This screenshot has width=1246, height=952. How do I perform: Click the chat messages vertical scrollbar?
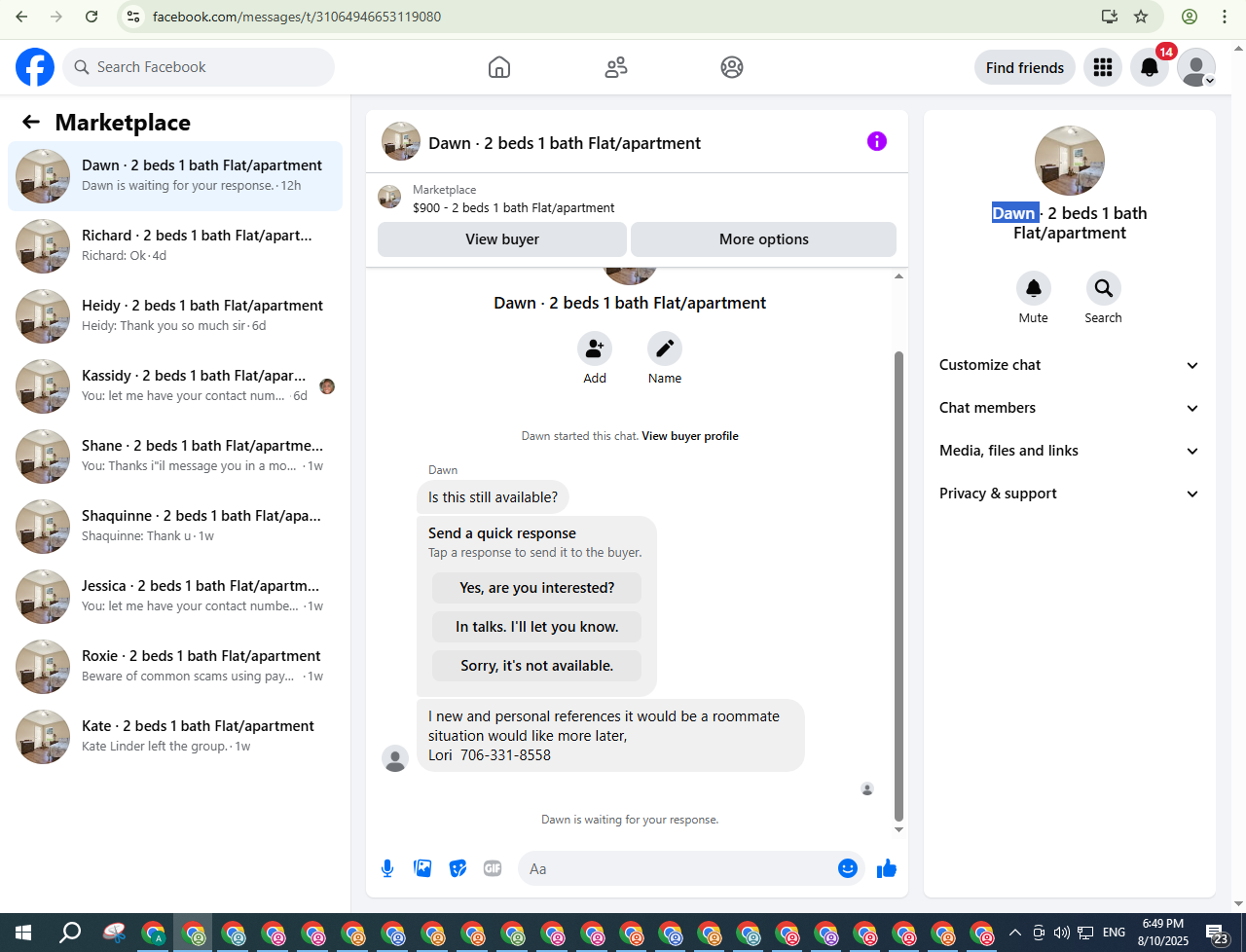click(x=898, y=584)
